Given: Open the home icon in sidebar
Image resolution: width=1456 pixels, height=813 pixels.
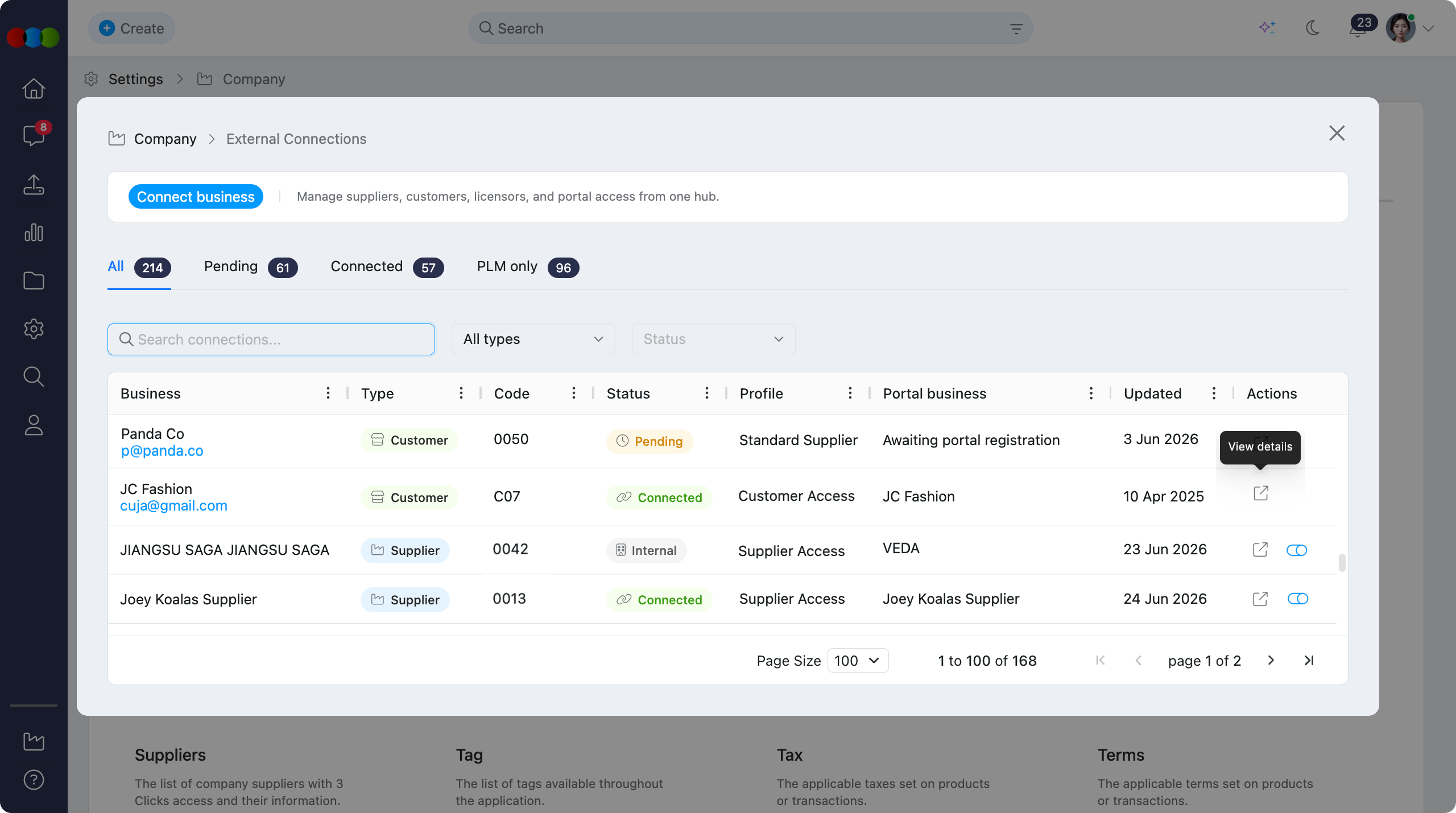Looking at the screenshot, I should [34, 88].
